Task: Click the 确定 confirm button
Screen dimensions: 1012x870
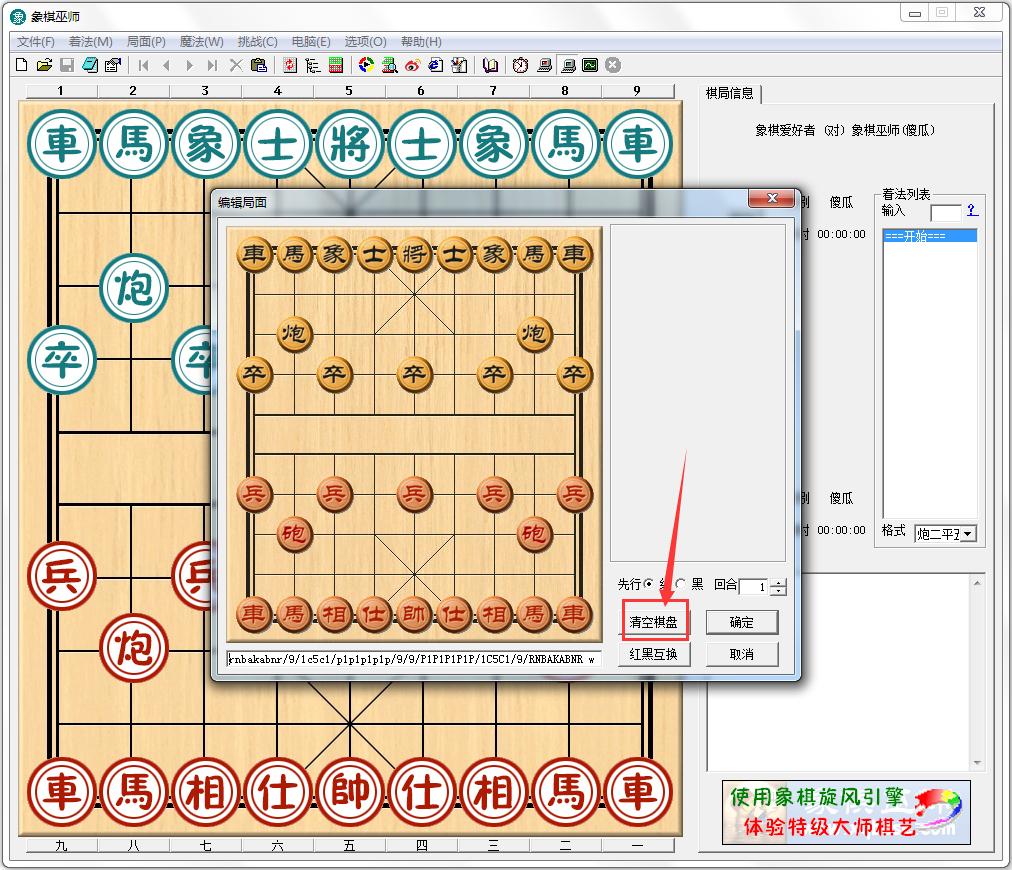Action: coord(742,622)
